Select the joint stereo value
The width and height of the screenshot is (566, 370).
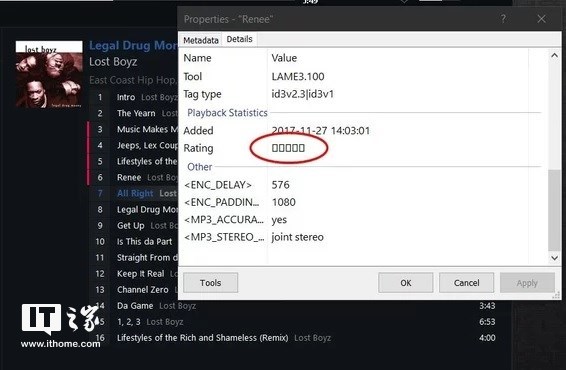[x=297, y=237]
